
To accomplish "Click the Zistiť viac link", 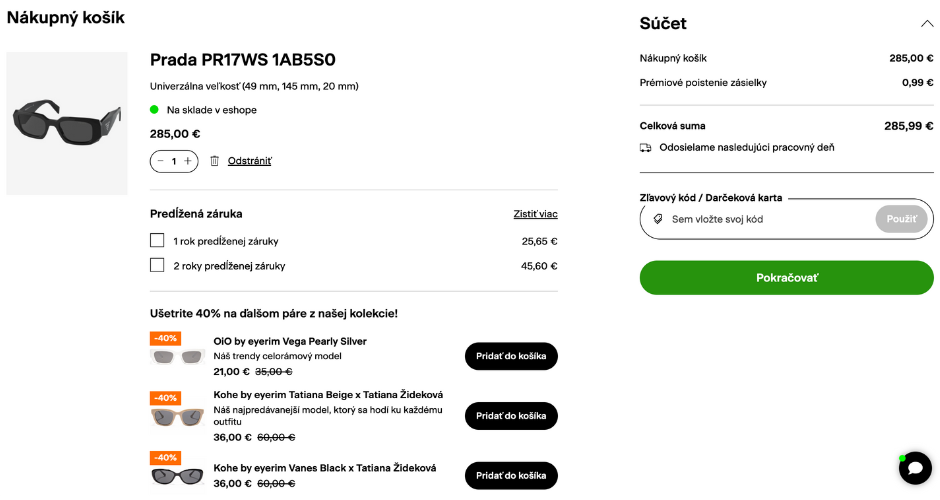I will [x=535, y=214].
